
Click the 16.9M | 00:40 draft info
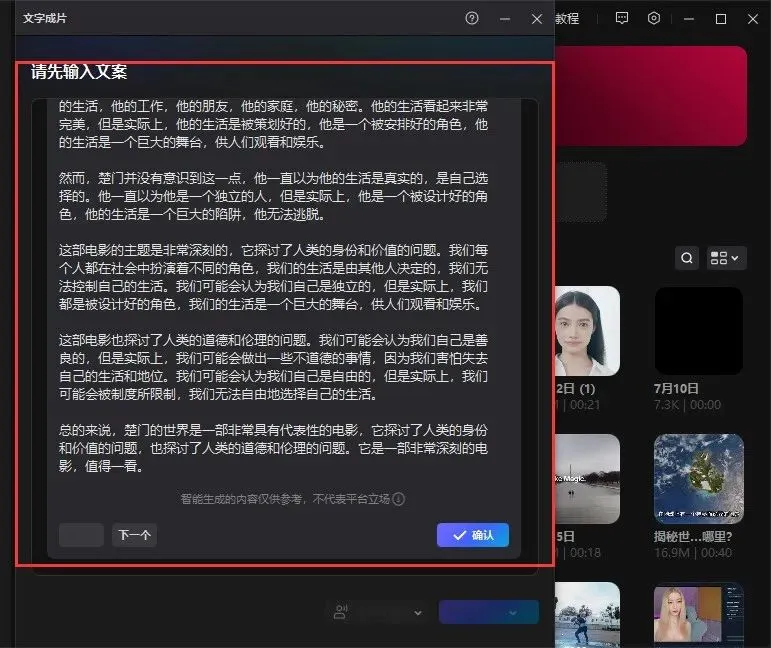[x=693, y=553]
